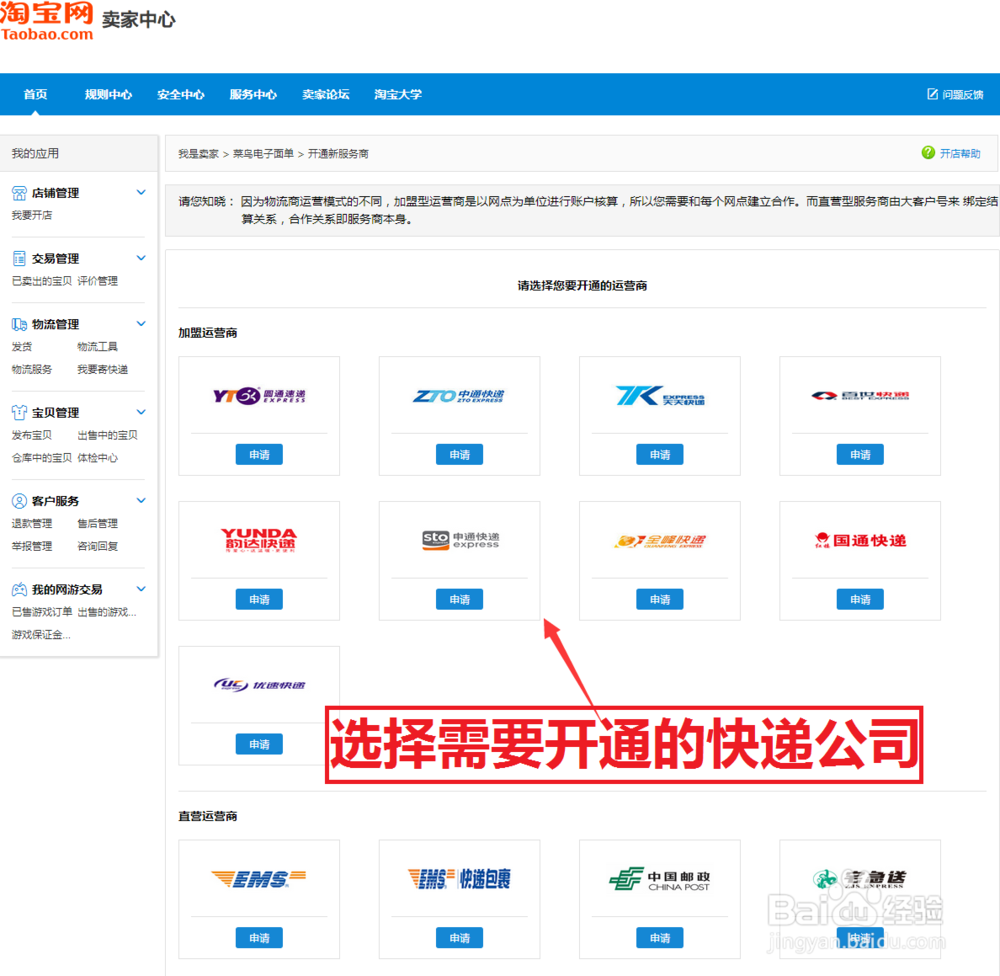This screenshot has height=976, width=1000.
Task: Apply for 优速快递 service
Action: click(259, 744)
